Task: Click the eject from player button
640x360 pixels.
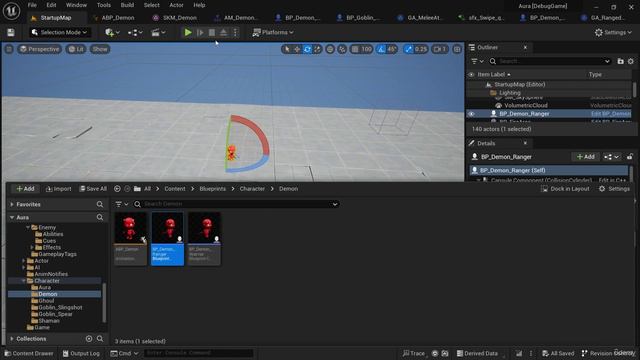Action: tap(224, 32)
